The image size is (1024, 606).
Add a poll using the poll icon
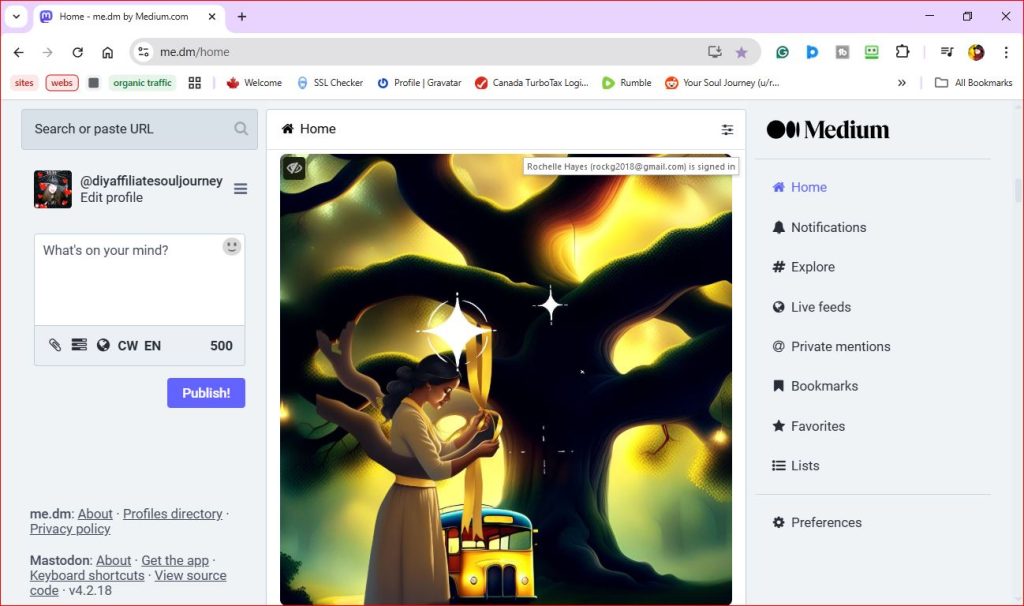(79, 345)
